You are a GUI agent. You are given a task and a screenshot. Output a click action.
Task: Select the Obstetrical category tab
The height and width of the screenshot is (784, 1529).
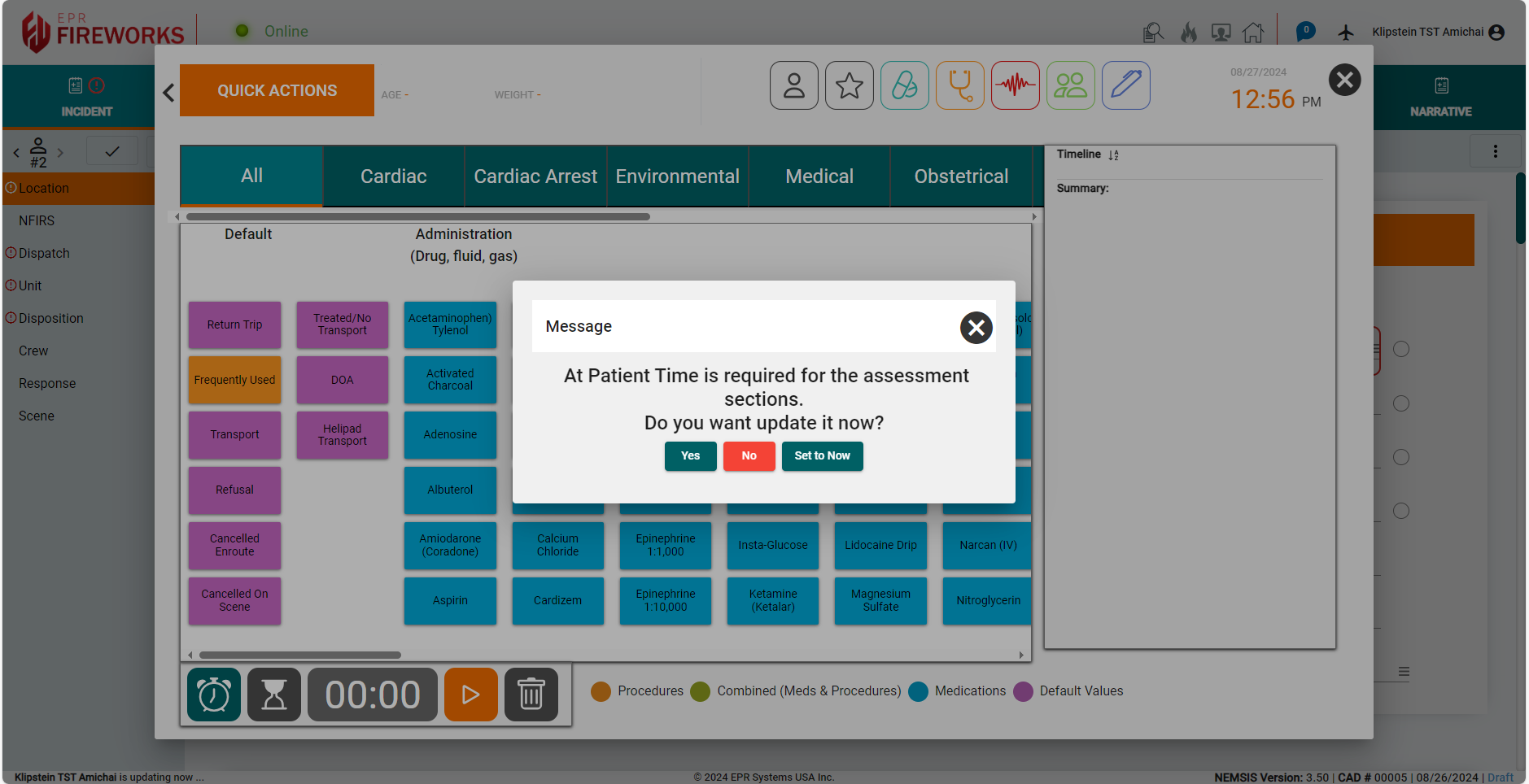pos(961,176)
